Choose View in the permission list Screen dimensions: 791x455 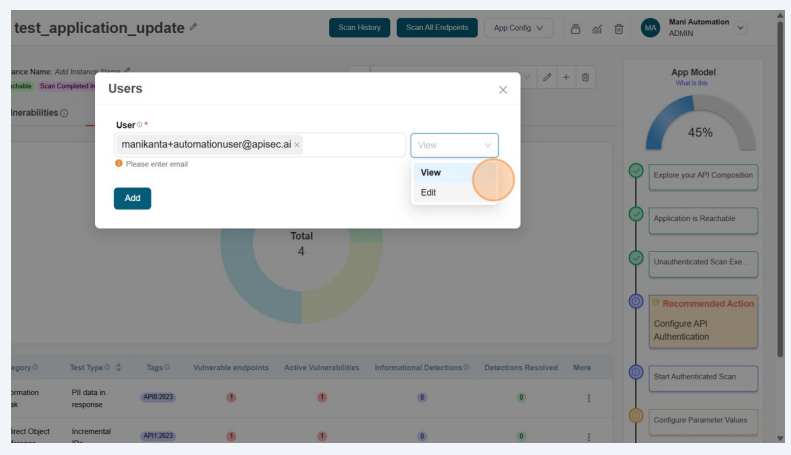431,172
